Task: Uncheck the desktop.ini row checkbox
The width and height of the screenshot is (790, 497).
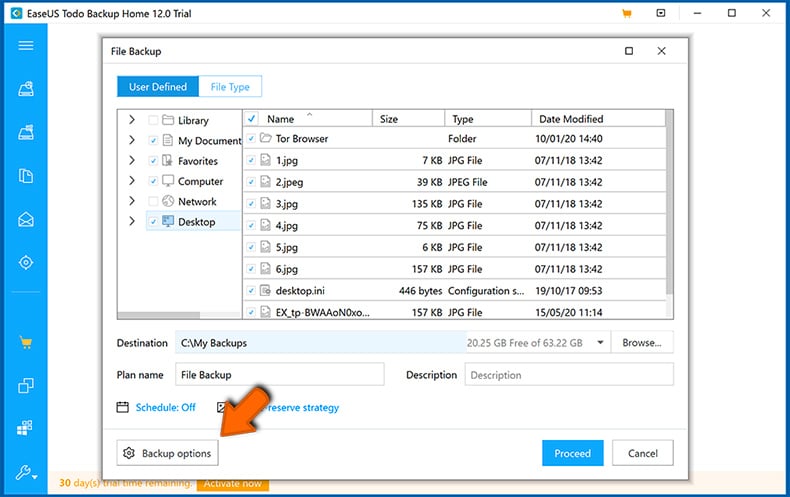Action: tap(251, 290)
